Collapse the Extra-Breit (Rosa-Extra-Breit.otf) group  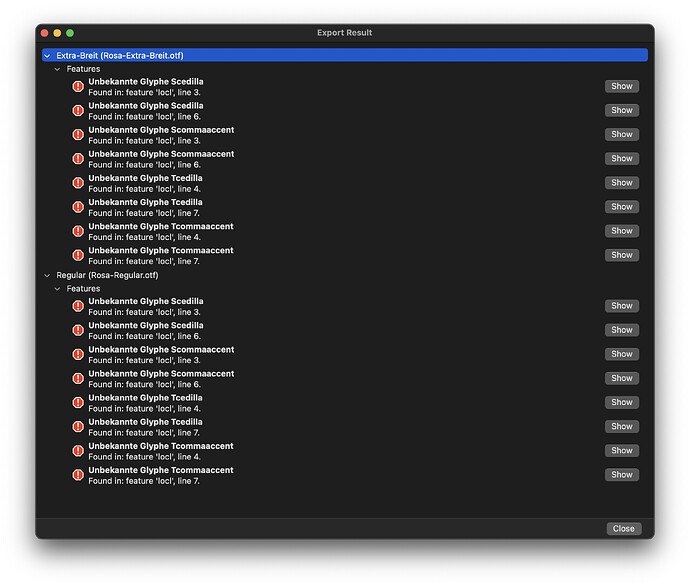tap(47, 55)
